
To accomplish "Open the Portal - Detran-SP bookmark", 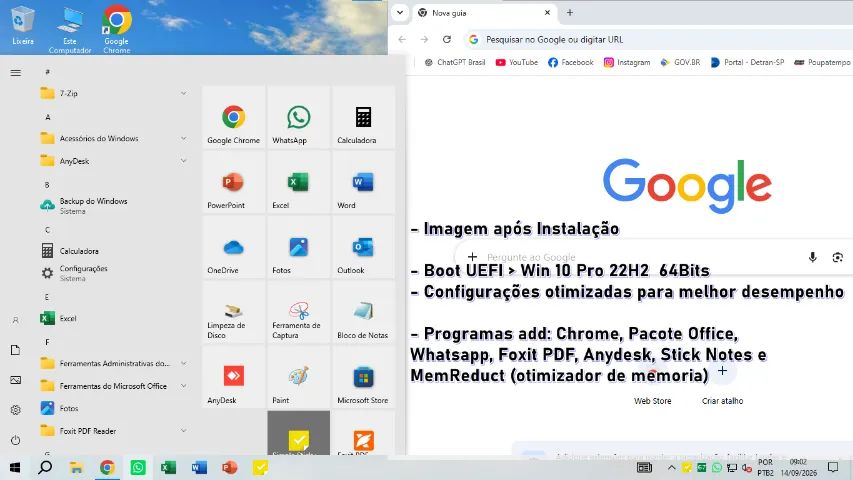I will pyautogui.click(x=747, y=63).
